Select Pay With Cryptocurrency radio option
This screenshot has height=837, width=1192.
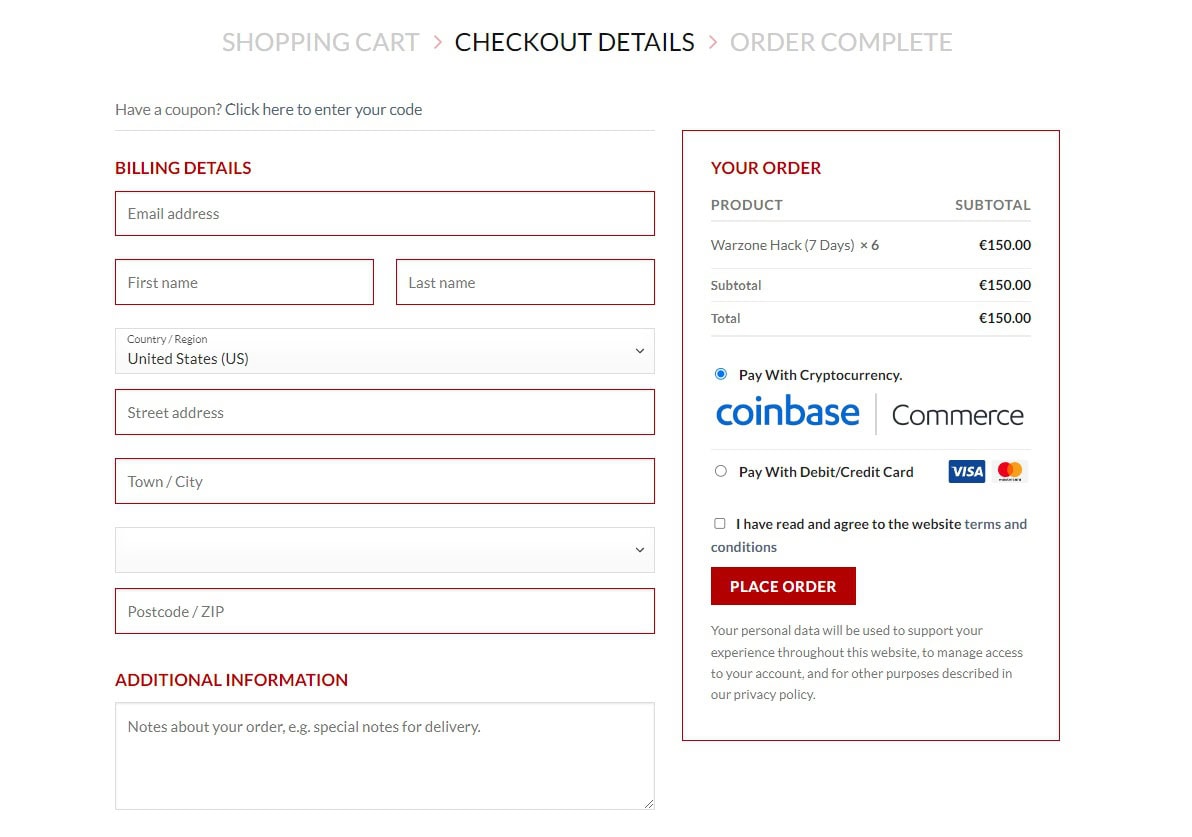tap(721, 374)
